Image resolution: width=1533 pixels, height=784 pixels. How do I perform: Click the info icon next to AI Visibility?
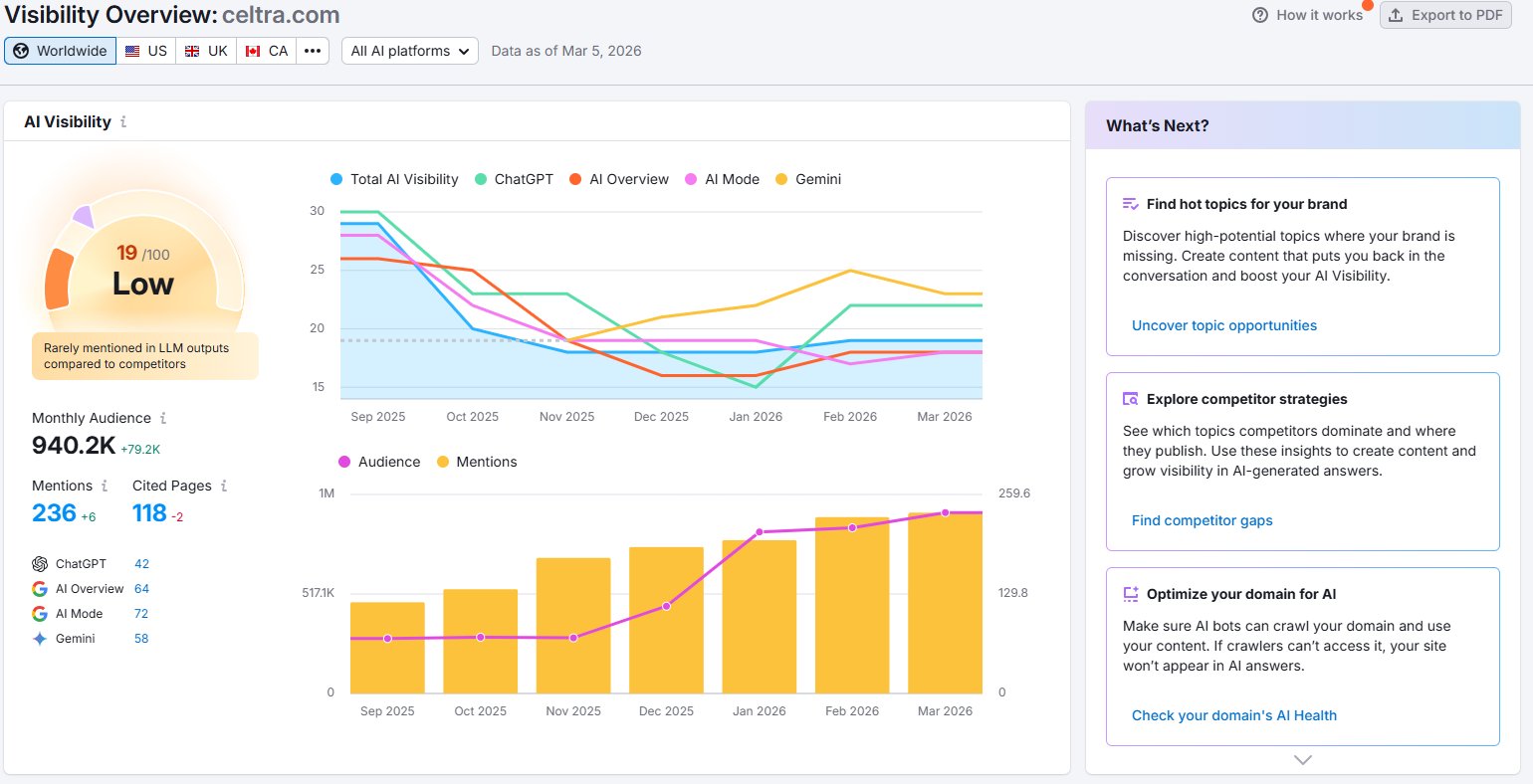(x=123, y=122)
